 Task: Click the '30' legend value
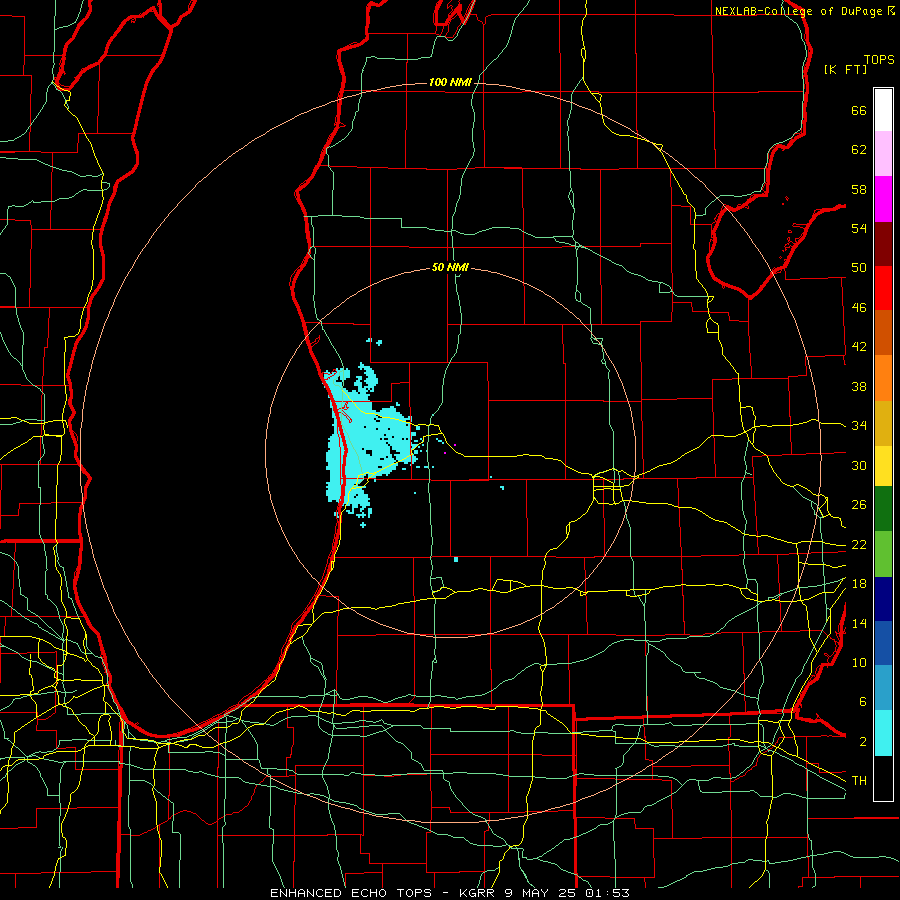click(859, 465)
